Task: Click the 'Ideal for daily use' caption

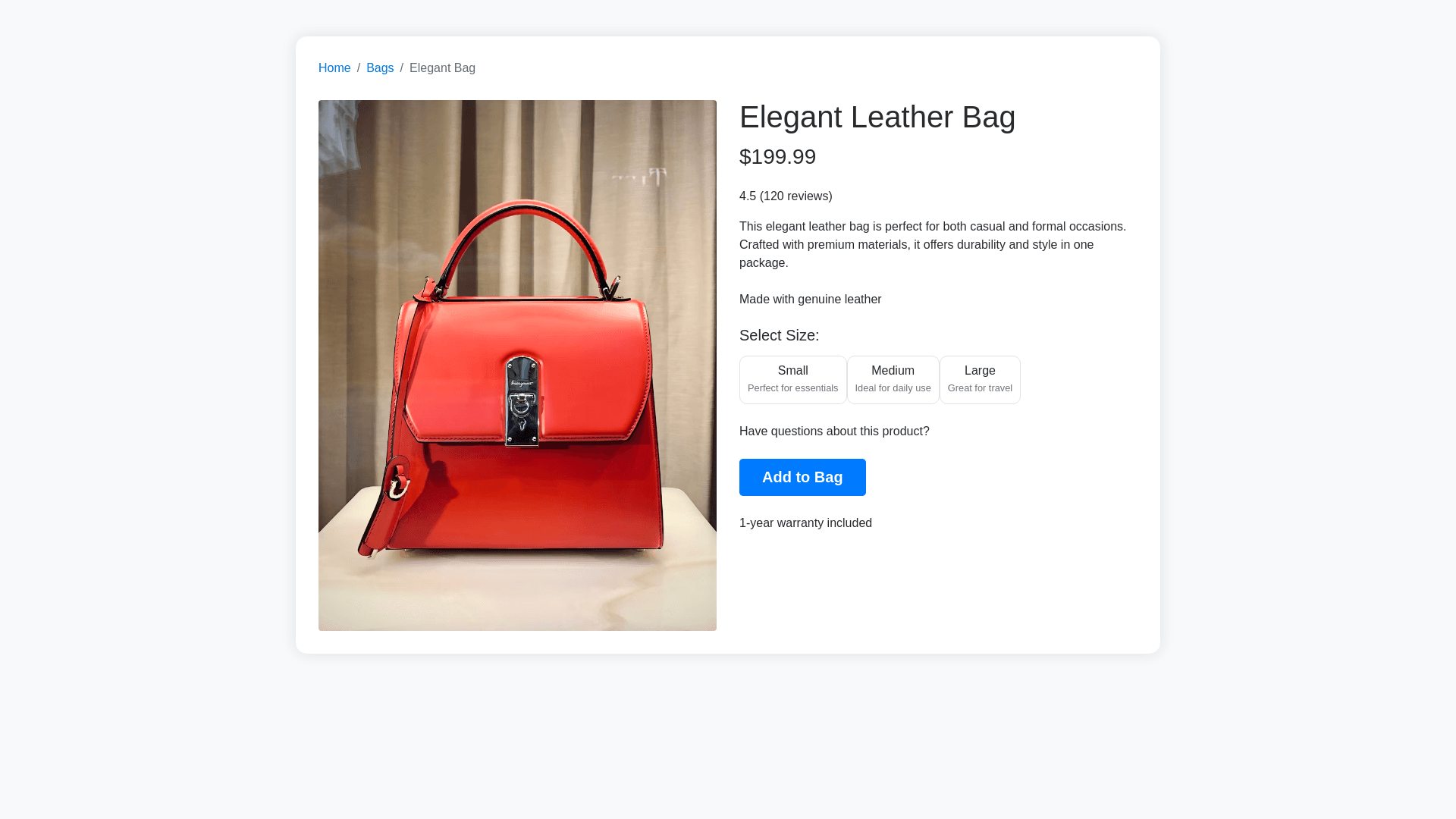Action: pyautogui.click(x=893, y=388)
